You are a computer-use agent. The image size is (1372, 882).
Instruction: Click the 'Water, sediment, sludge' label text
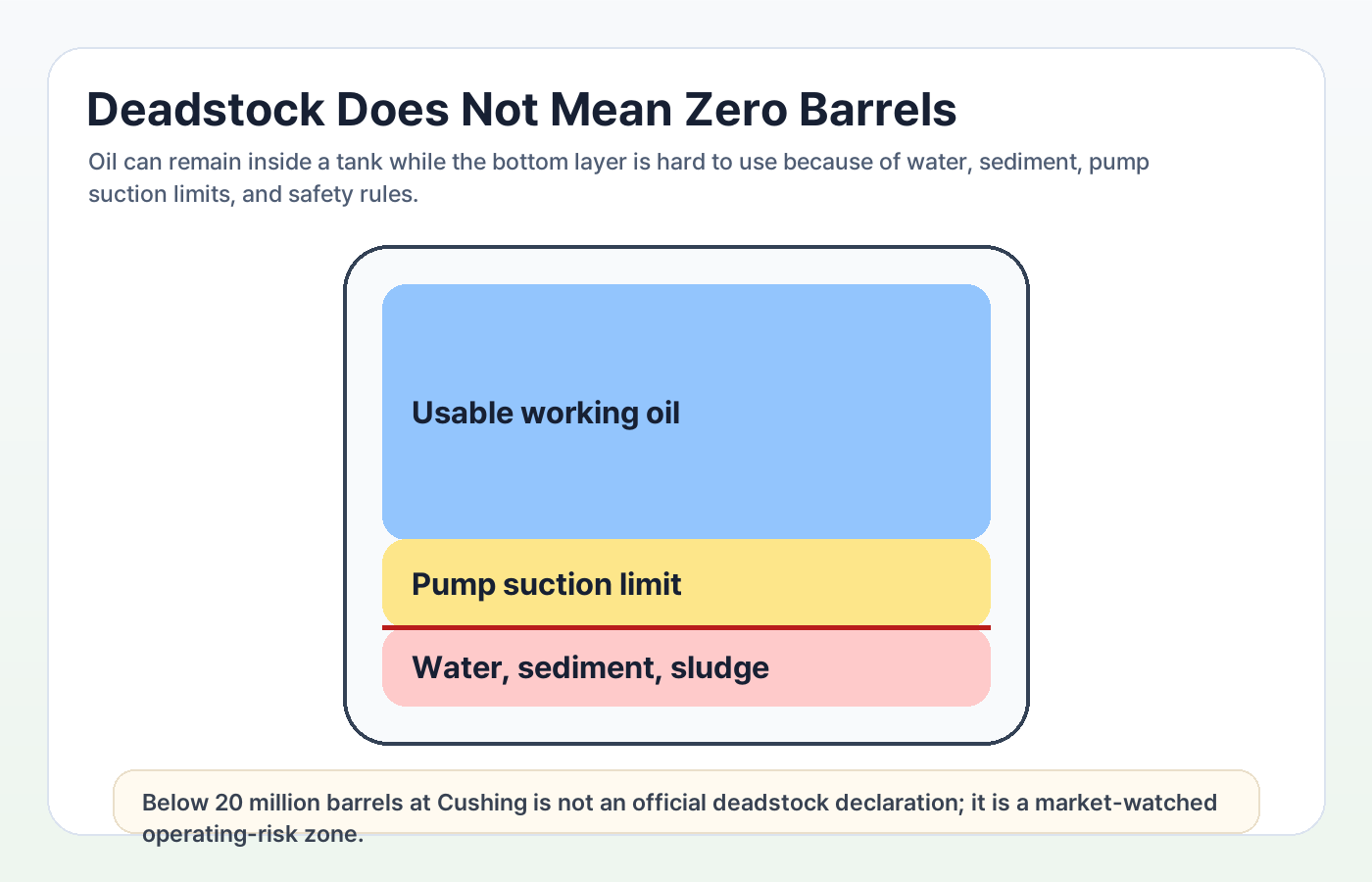click(590, 668)
